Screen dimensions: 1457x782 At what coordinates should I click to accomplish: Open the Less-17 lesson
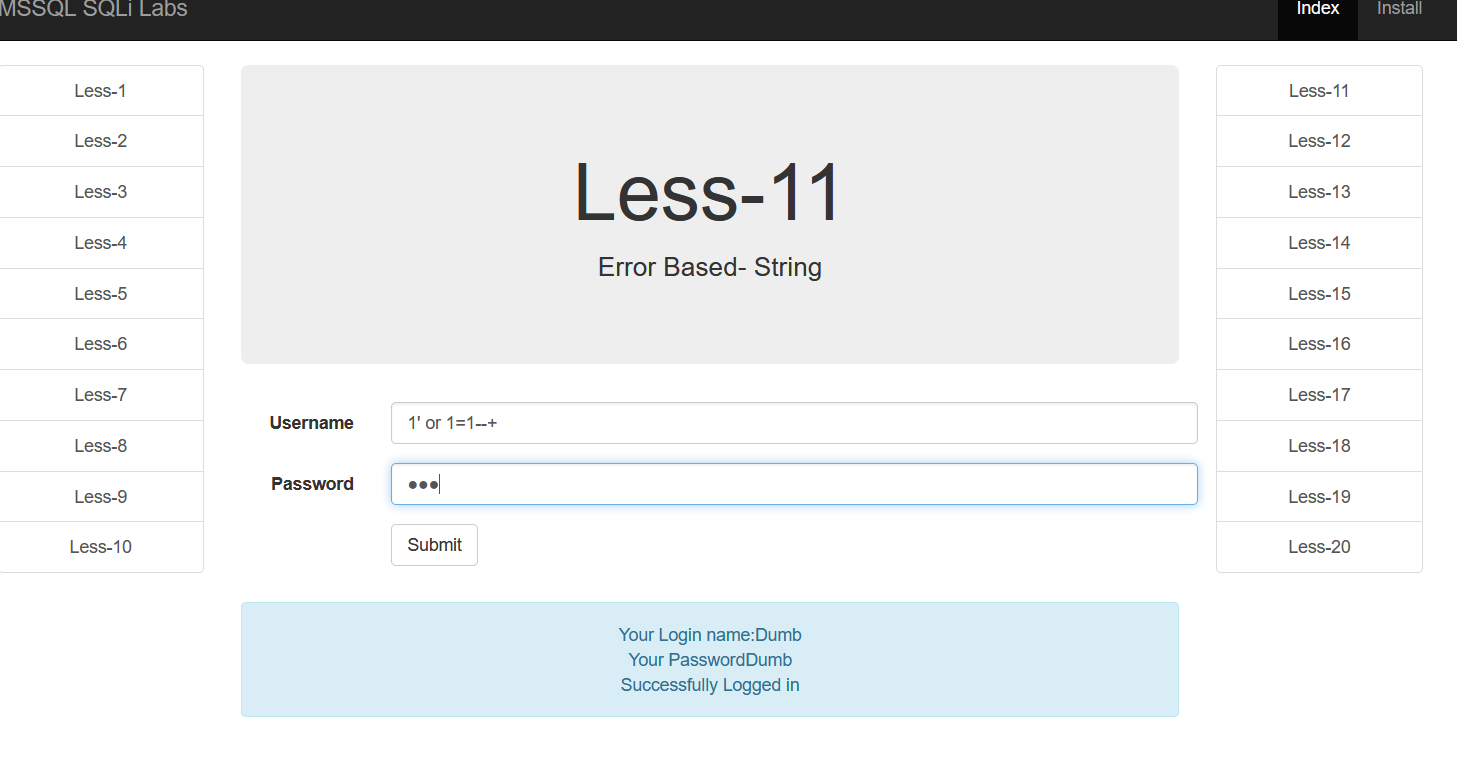tap(1318, 394)
